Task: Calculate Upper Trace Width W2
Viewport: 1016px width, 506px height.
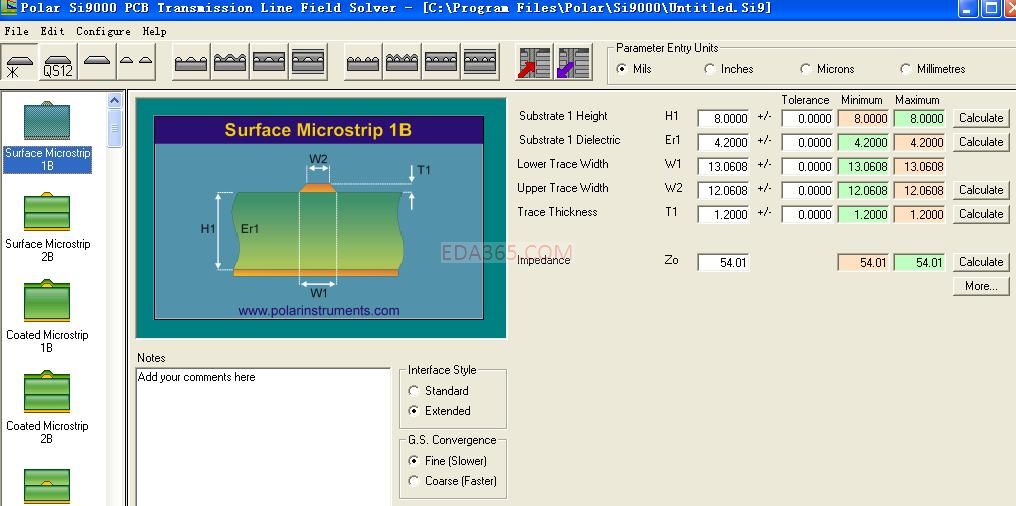Action: 981,190
